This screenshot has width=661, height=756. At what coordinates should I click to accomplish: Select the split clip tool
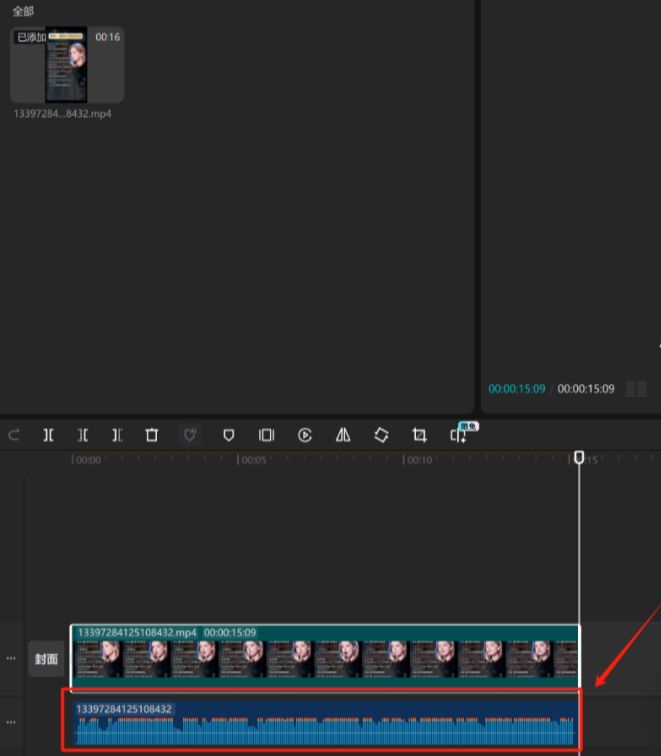(x=48, y=435)
